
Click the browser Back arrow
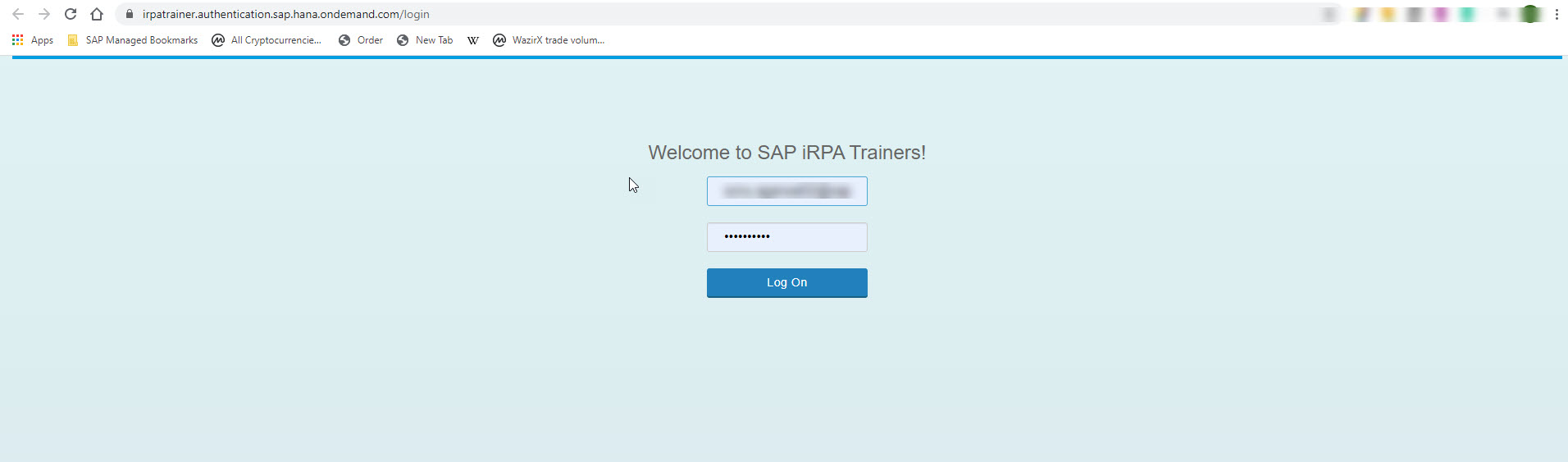[x=18, y=14]
